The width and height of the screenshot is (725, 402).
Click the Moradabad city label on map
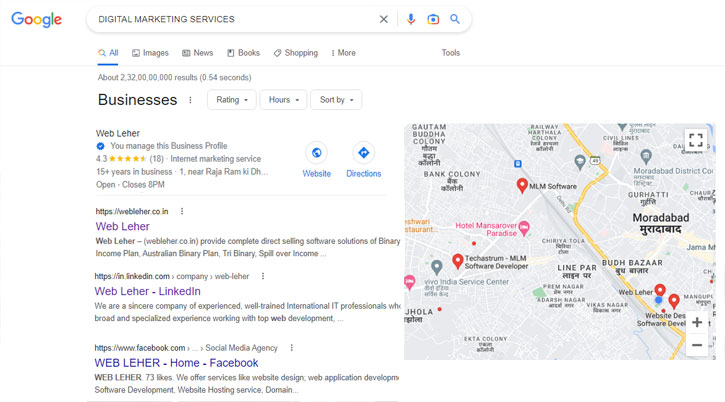tap(661, 224)
